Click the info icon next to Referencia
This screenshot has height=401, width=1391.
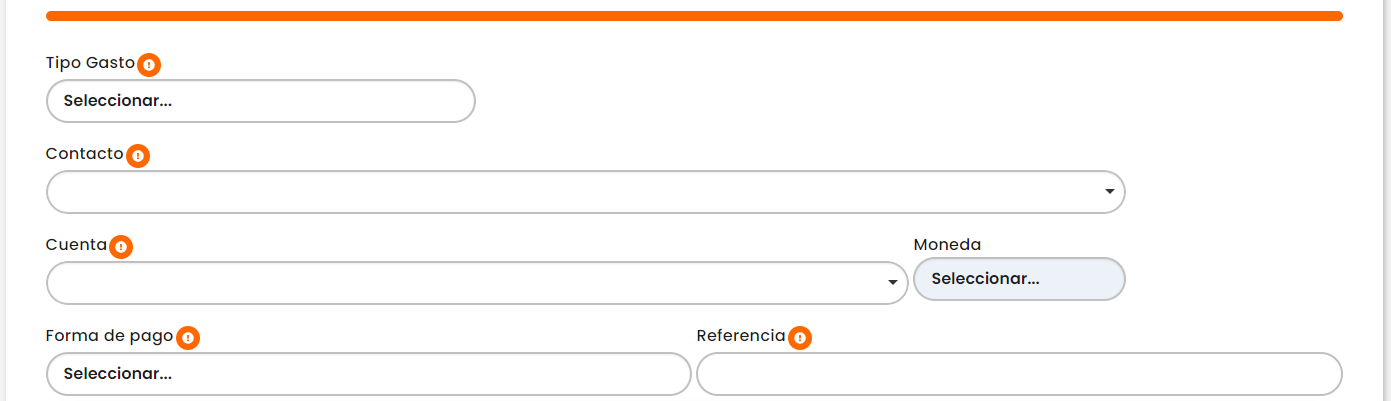pyautogui.click(x=800, y=338)
